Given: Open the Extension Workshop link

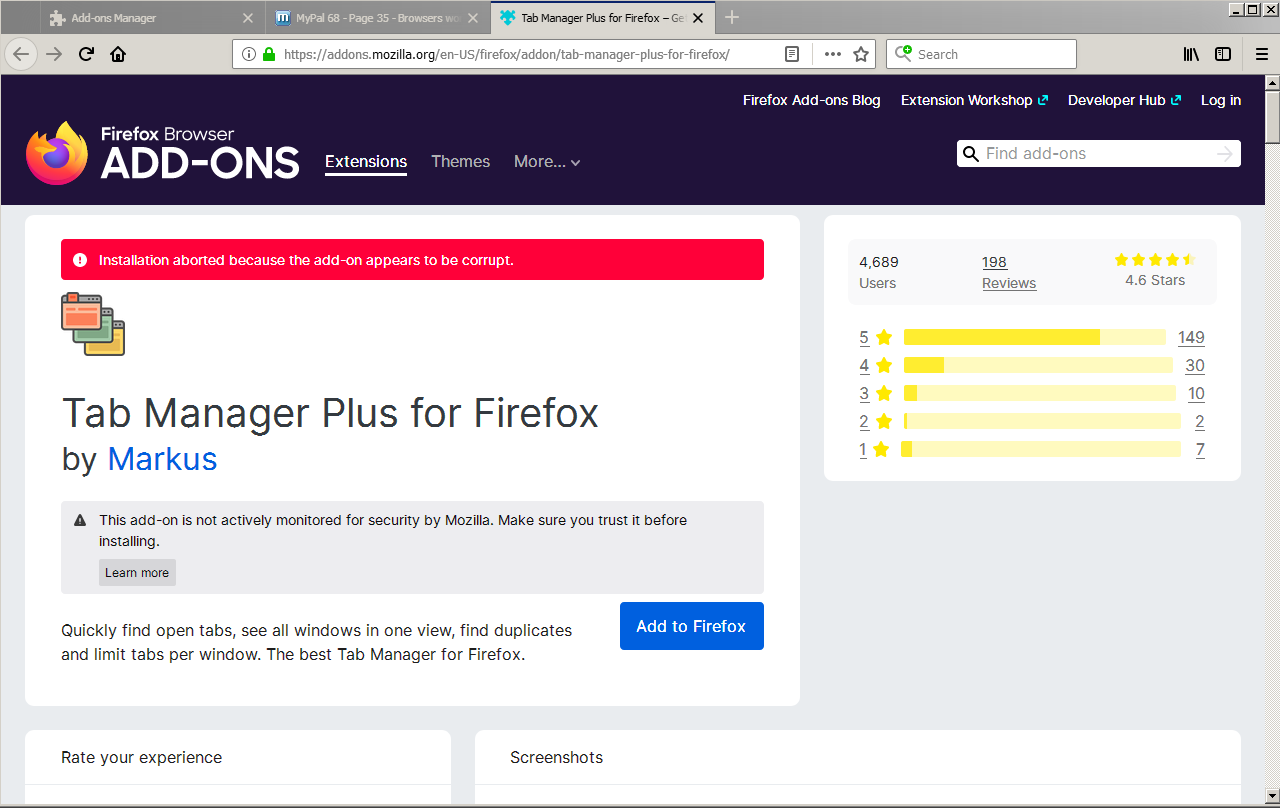Looking at the screenshot, I should [974, 100].
